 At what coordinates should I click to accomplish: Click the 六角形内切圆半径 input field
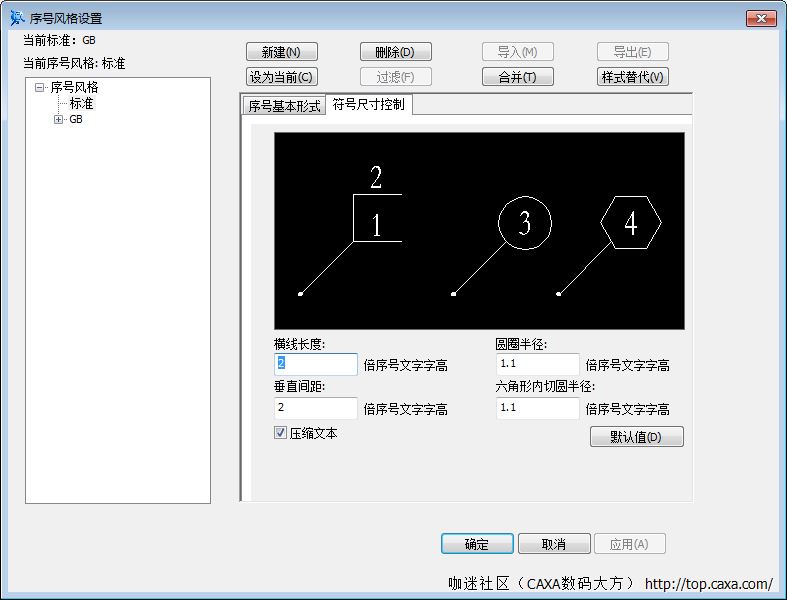pos(537,408)
